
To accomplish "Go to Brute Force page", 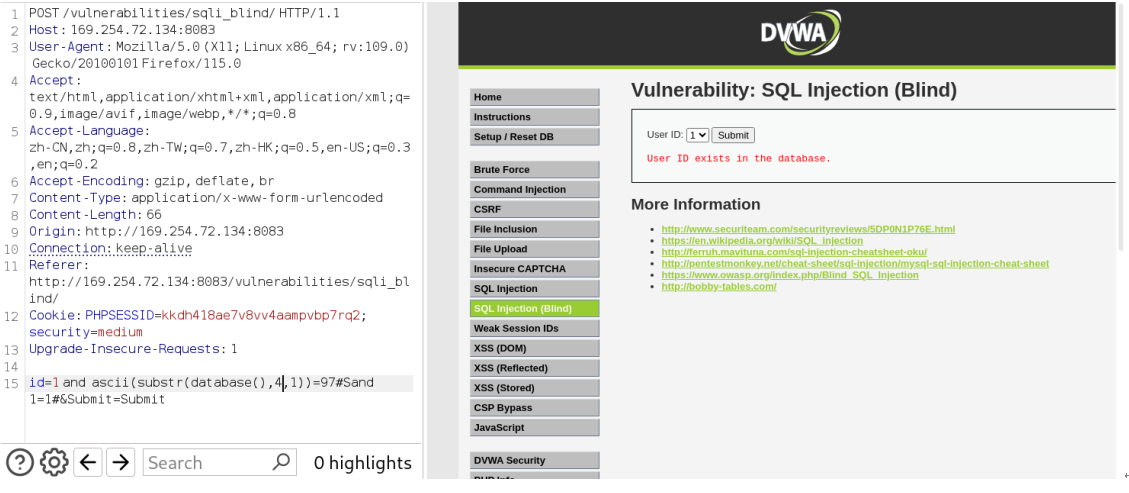I will [534, 170].
